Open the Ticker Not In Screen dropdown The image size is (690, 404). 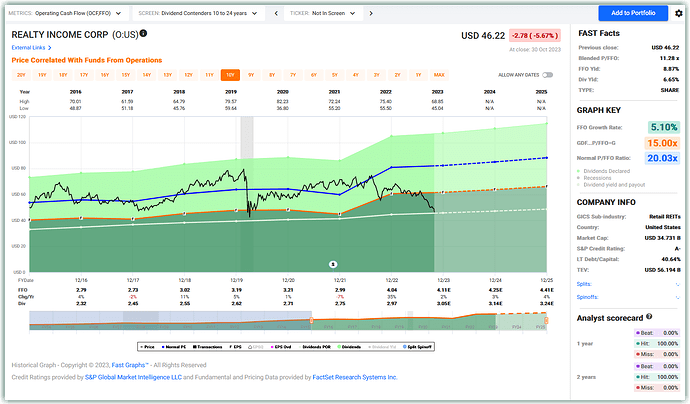tap(323, 13)
